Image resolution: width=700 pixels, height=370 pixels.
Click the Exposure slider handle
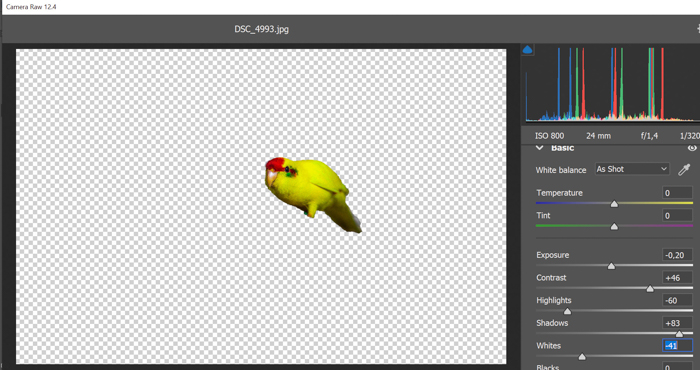(611, 266)
